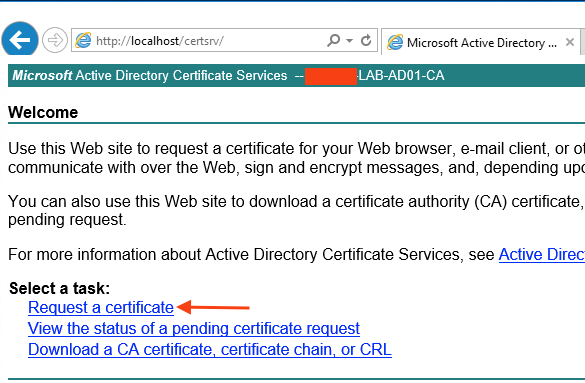This screenshot has height=383, width=585.
Task: Open View the status of a pending certificate request
Action: pos(194,329)
